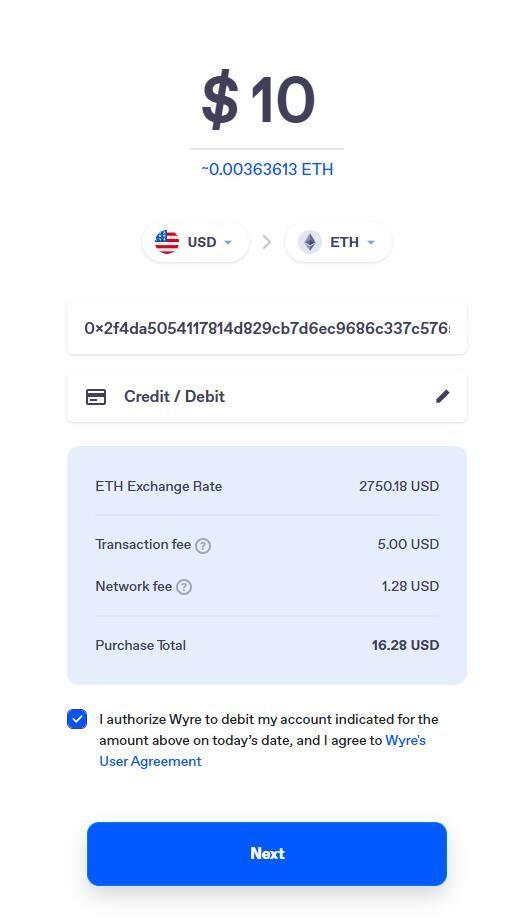Click the Purchase Total 16.28 USD value
Viewport: 526px width, 921px height.
point(405,646)
